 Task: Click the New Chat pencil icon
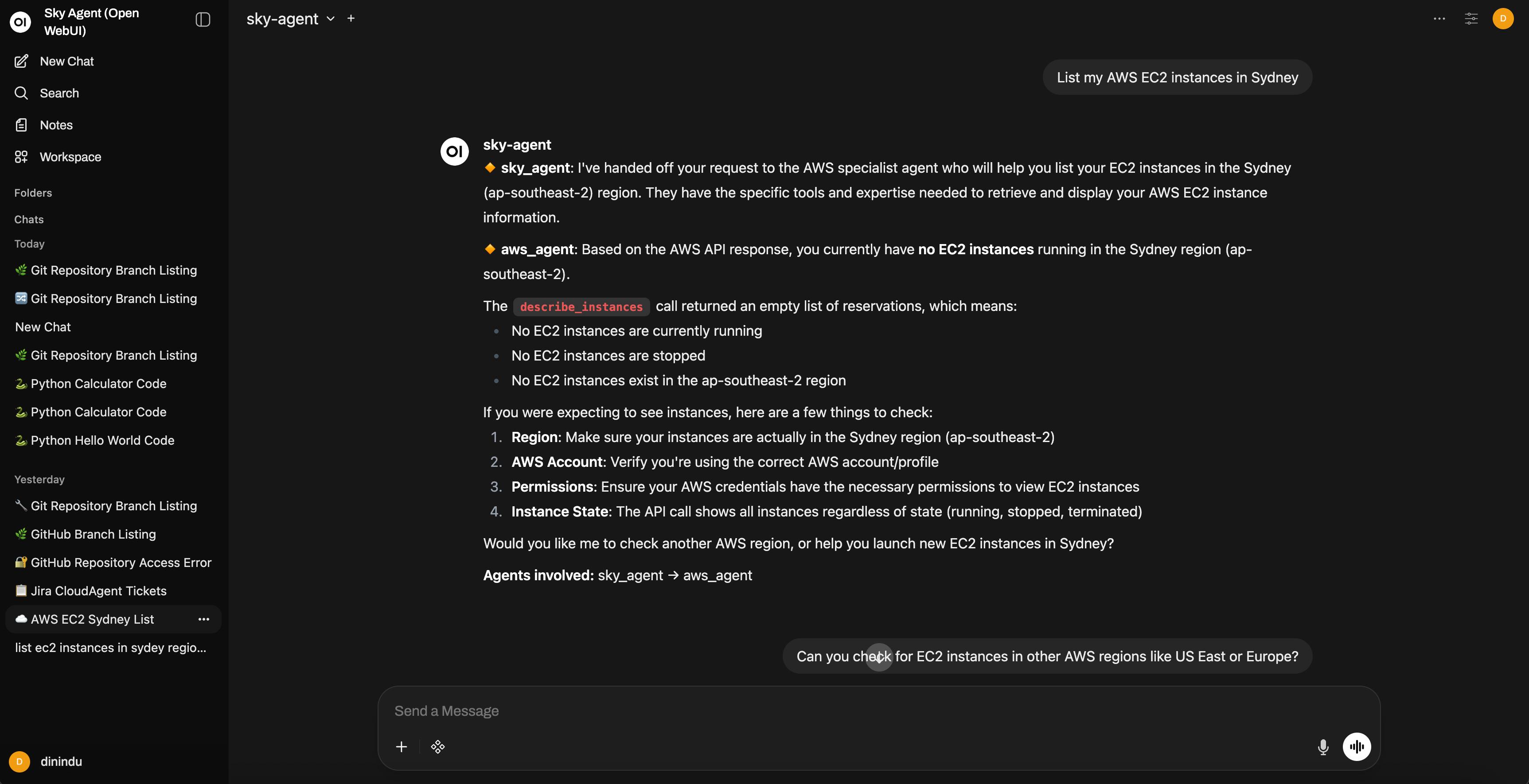point(21,61)
